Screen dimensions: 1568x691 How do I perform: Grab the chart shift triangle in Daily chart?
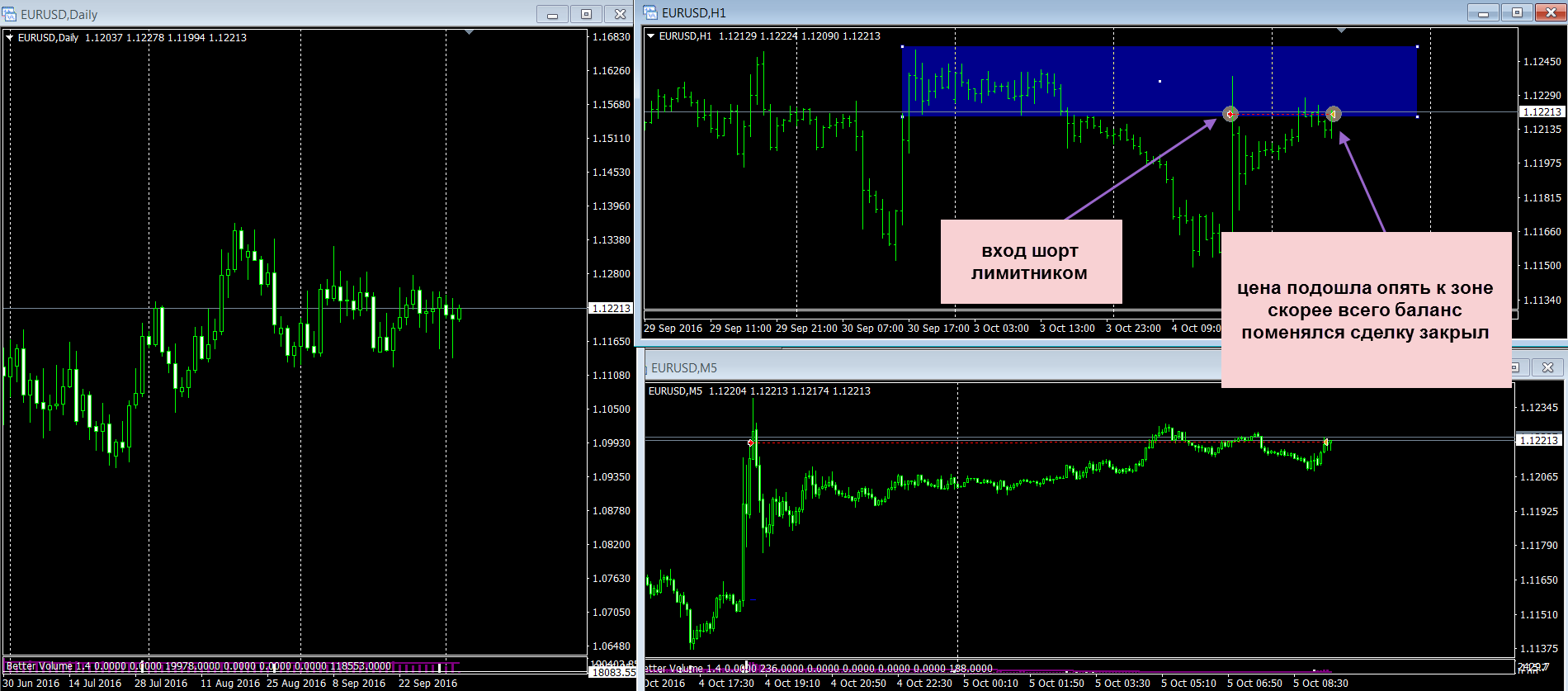pos(469,32)
